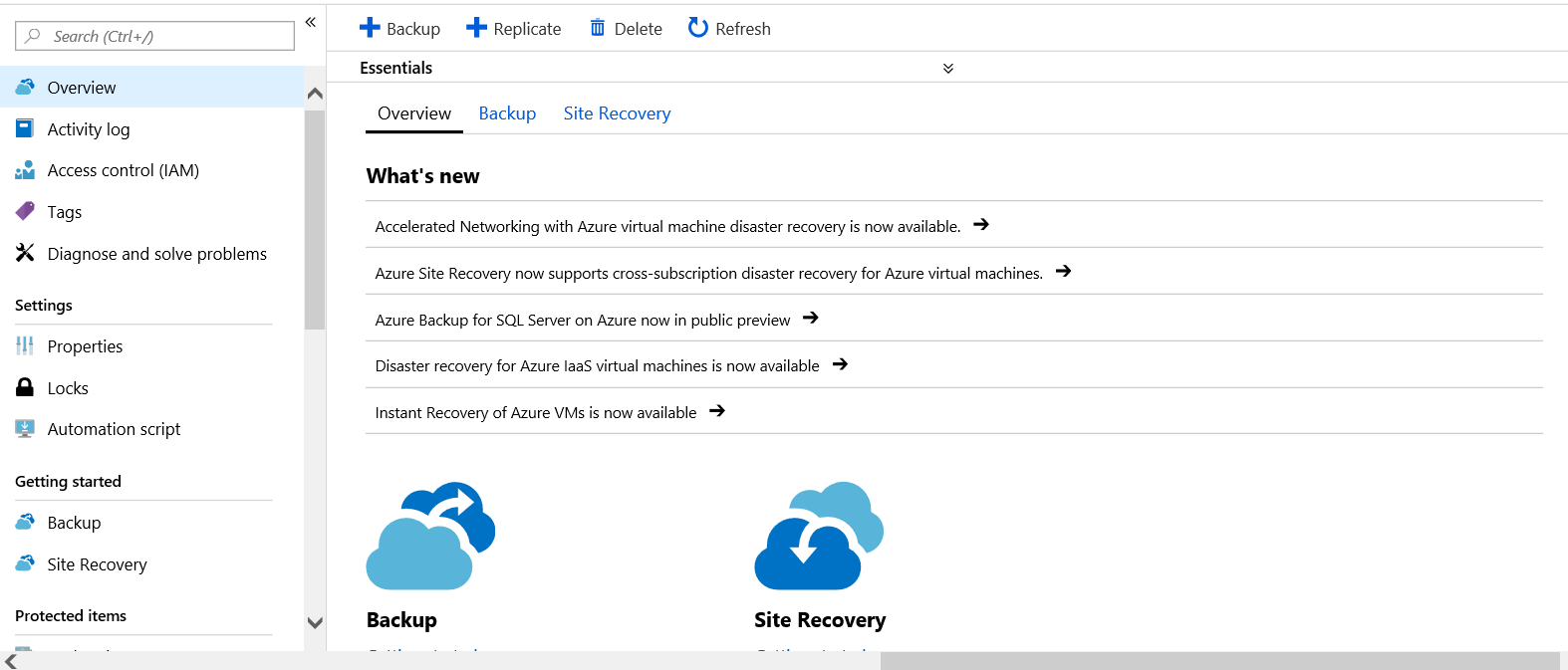This screenshot has width=1568, height=670.
Task: Click arrow beside Accelerated Networking announcement
Action: coord(981,225)
